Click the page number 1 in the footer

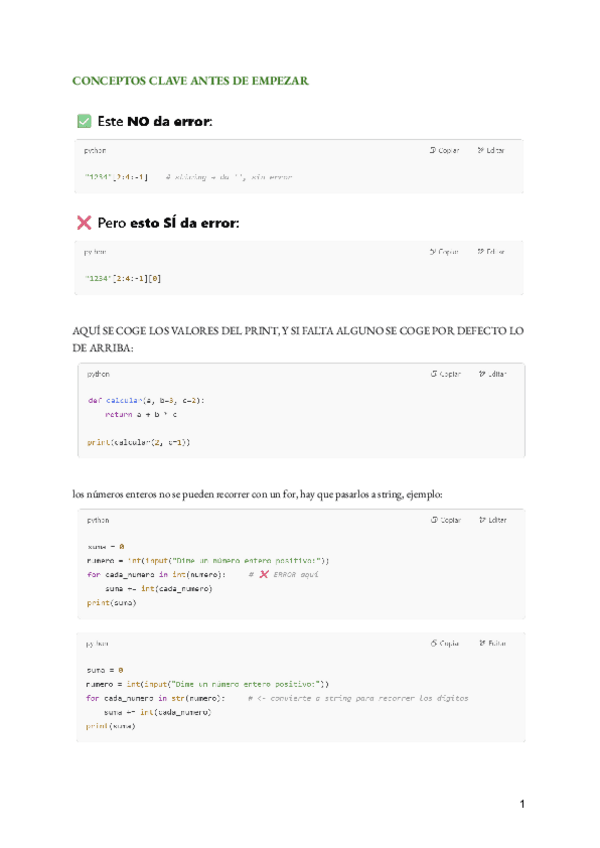[x=521, y=804]
